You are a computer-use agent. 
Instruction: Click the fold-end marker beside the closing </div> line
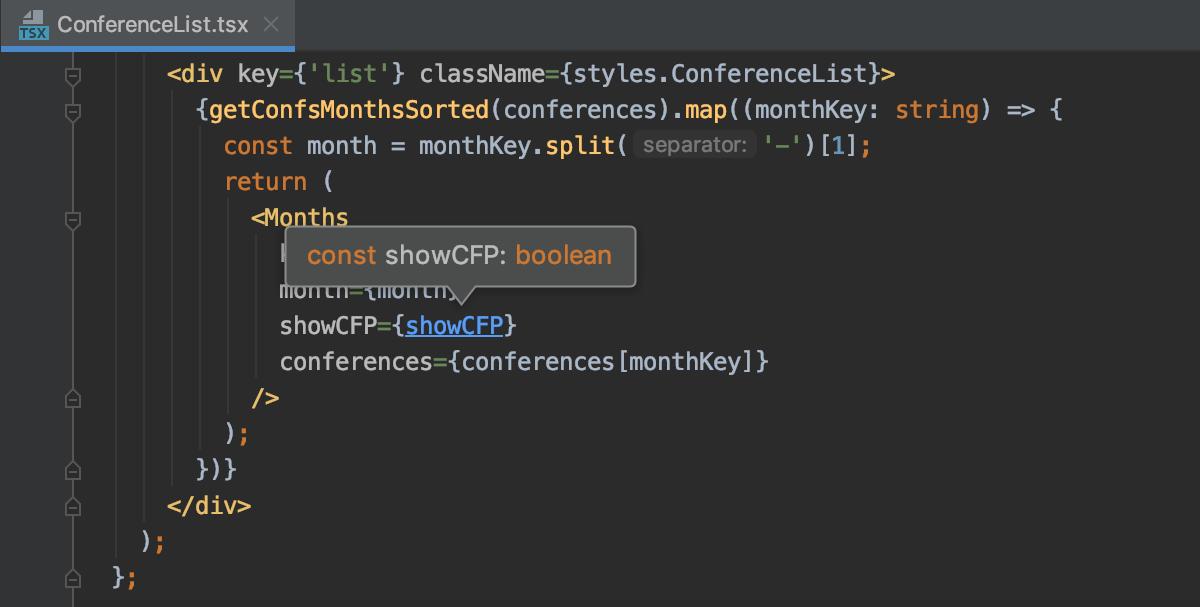[72, 506]
